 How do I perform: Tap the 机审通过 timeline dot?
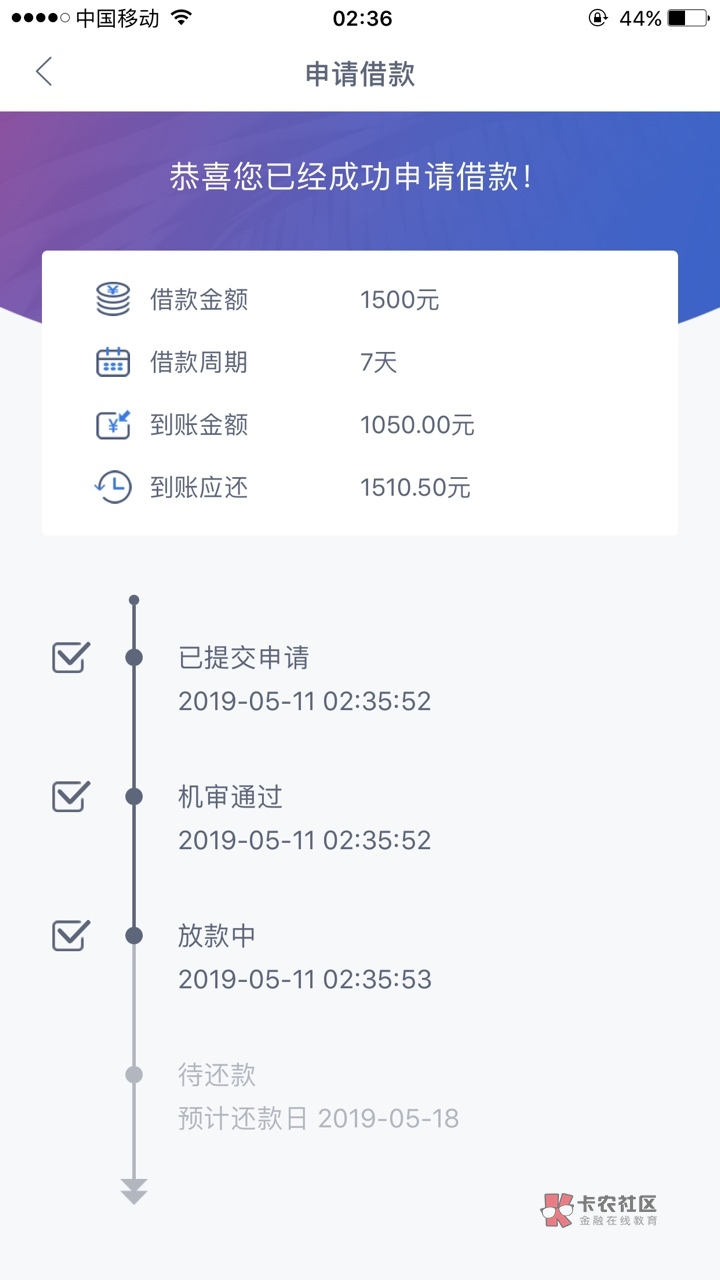tap(134, 796)
